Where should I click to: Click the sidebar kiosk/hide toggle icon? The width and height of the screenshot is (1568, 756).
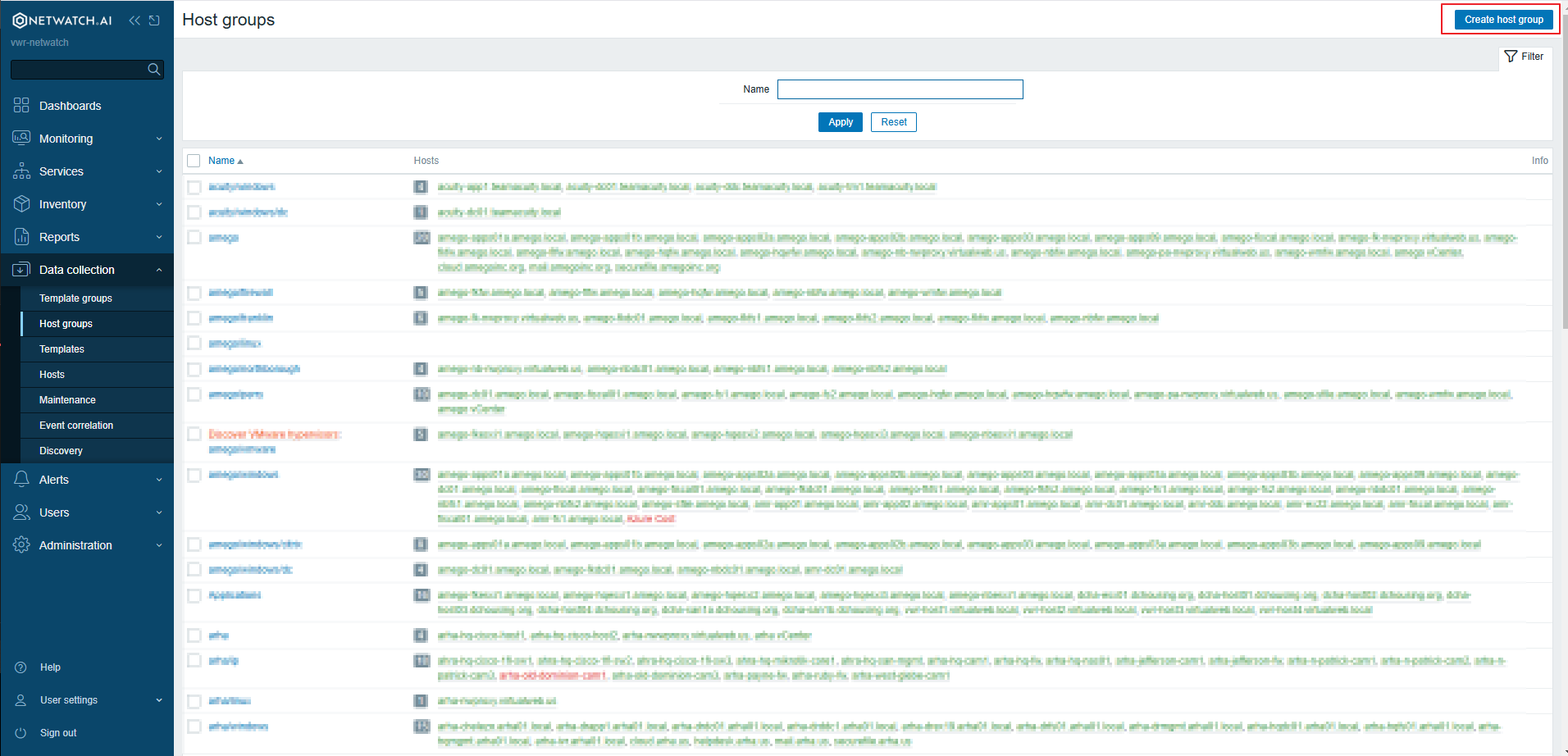(x=154, y=20)
